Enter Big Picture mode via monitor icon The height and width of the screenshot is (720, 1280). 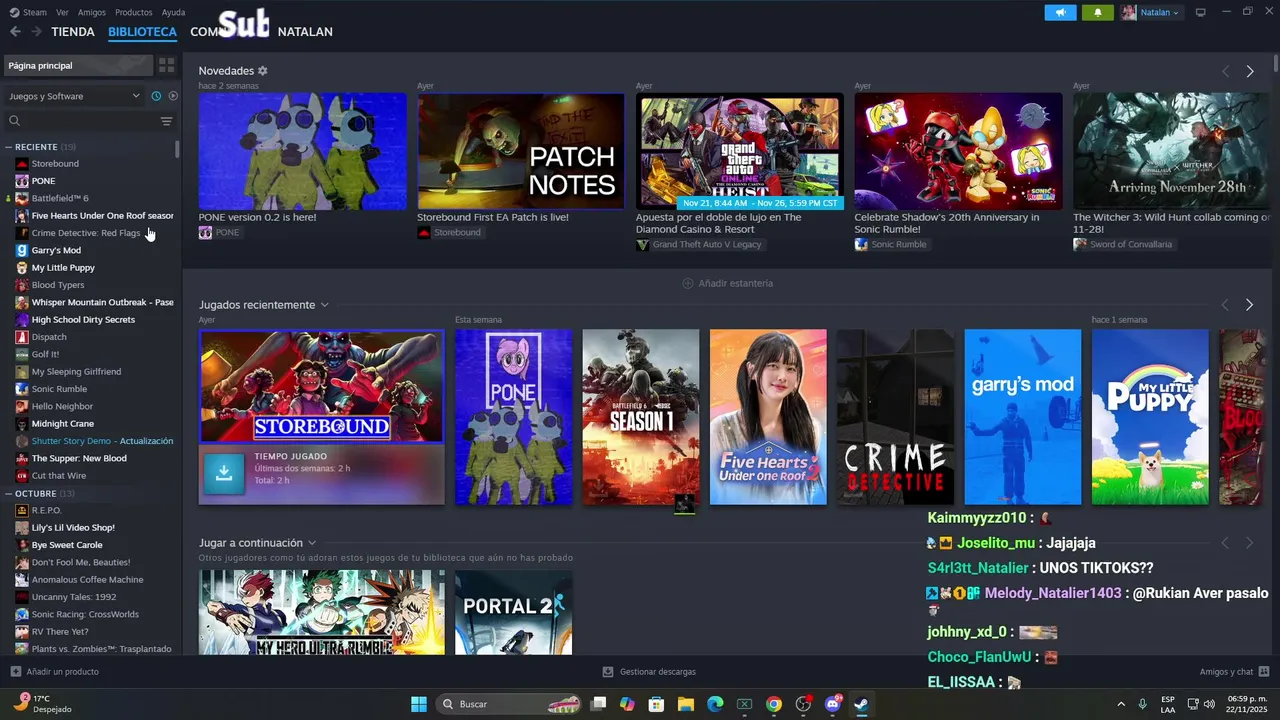1201,12
